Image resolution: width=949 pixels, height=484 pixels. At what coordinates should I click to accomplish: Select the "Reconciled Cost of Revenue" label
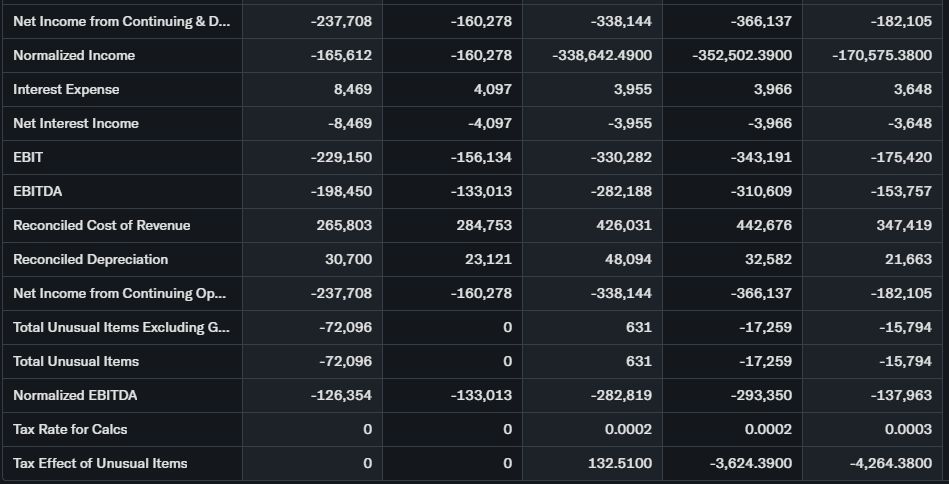[x=101, y=225]
